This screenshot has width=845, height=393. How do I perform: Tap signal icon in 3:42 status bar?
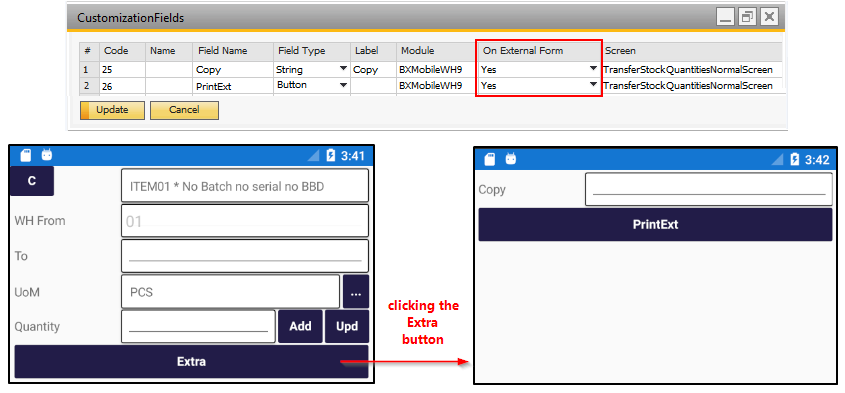pos(777,159)
